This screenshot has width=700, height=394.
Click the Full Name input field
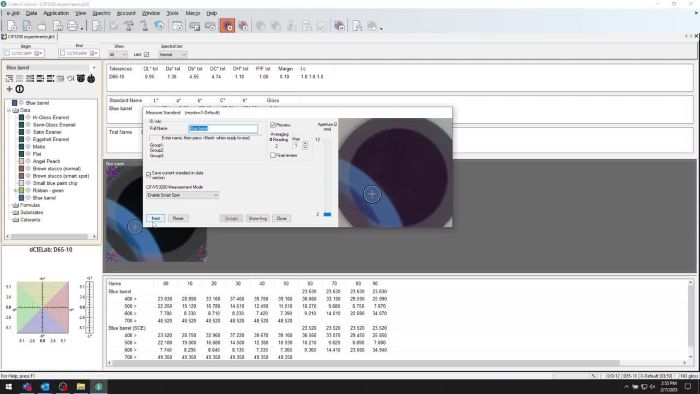point(223,129)
